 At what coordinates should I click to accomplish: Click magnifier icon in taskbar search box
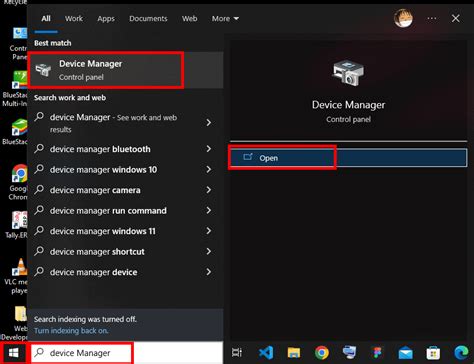click(x=39, y=352)
